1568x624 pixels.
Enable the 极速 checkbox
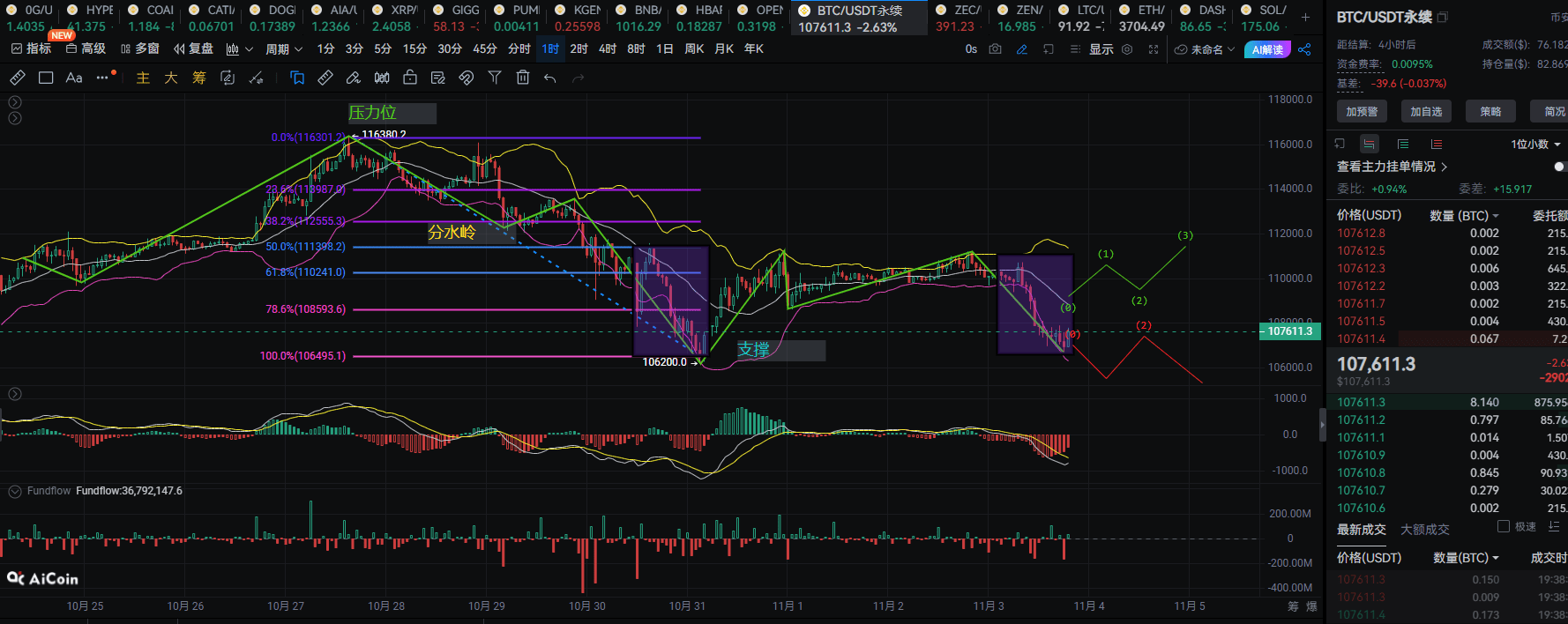tap(1504, 526)
